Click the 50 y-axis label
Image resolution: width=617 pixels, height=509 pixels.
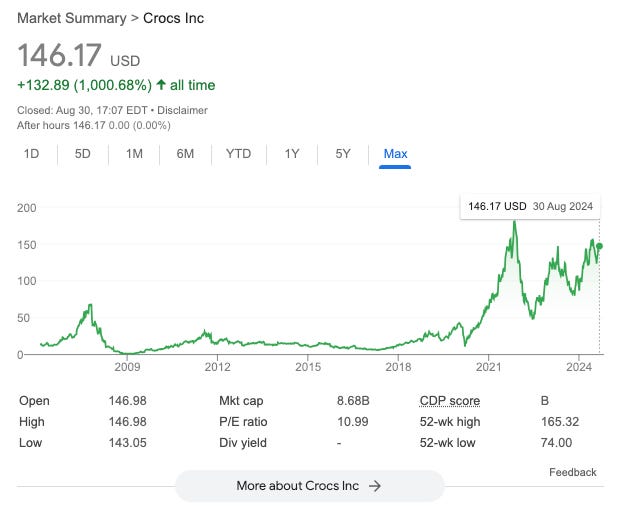click(23, 318)
